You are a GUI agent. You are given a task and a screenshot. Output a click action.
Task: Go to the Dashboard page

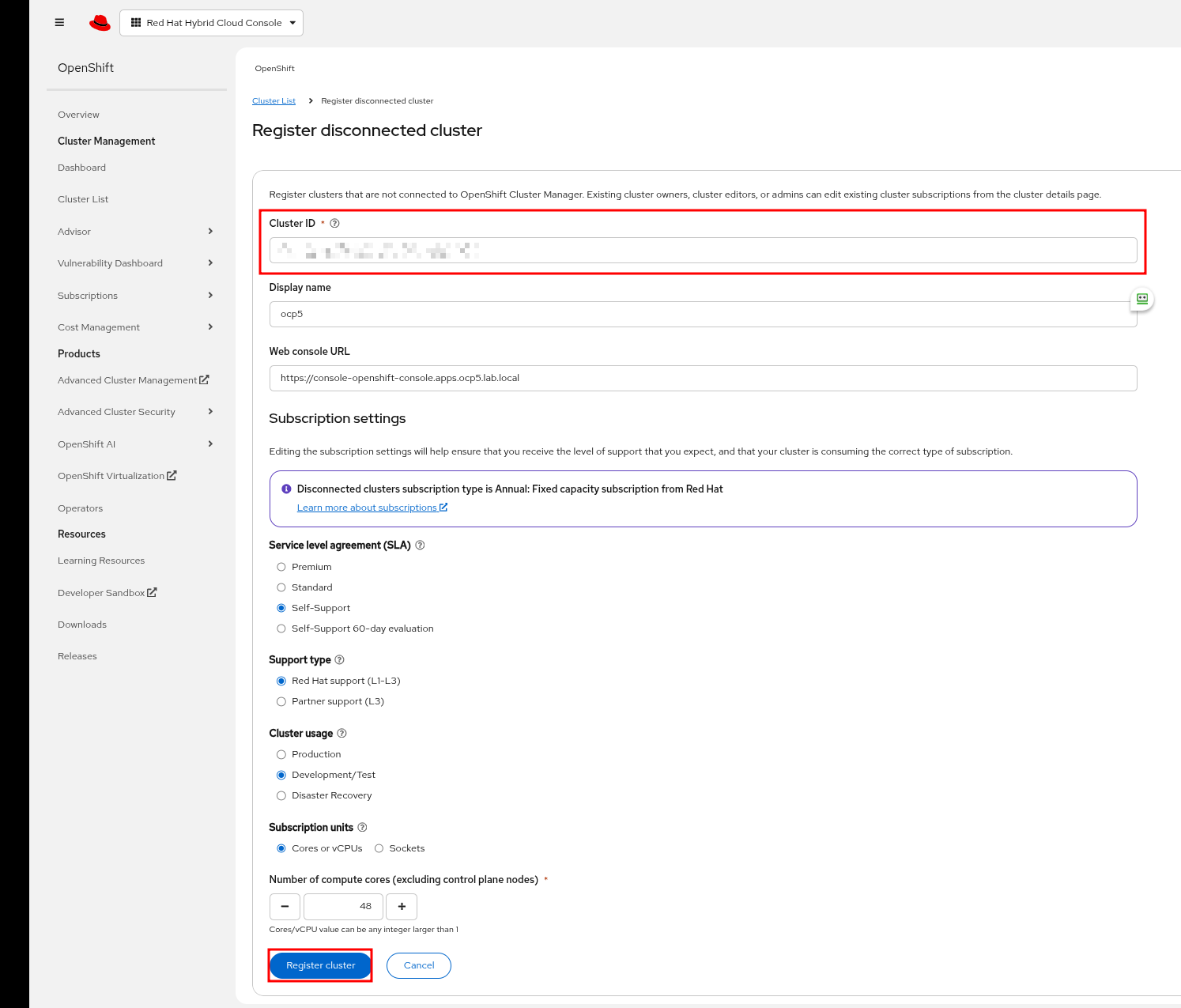coord(81,168)
